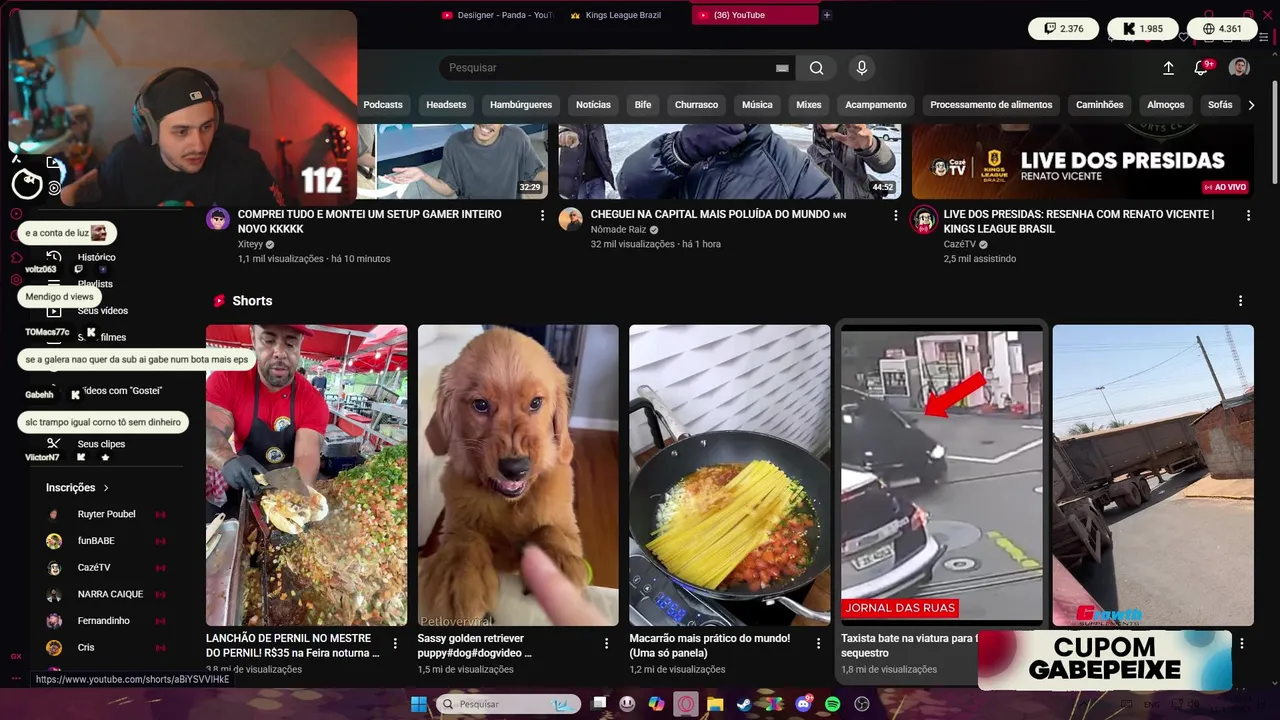Play the golden retriever puppy short
This screenshot has width=1280, height=720.
tap(518, 475)
